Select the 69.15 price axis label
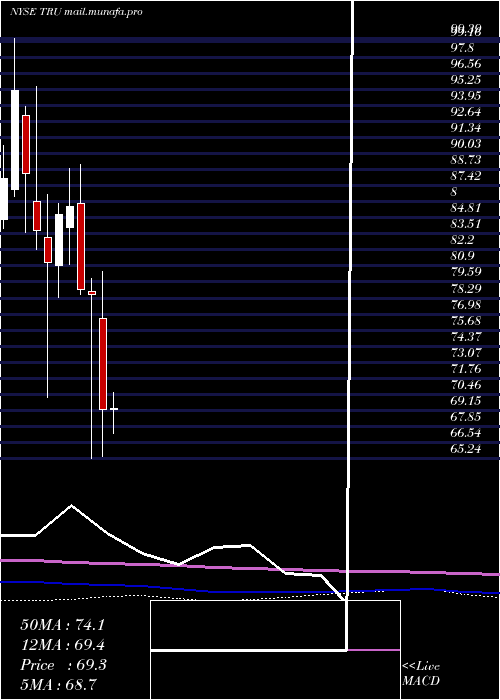Image resolution: width=500 pixels, height=700 pixels. click(466, 401)
